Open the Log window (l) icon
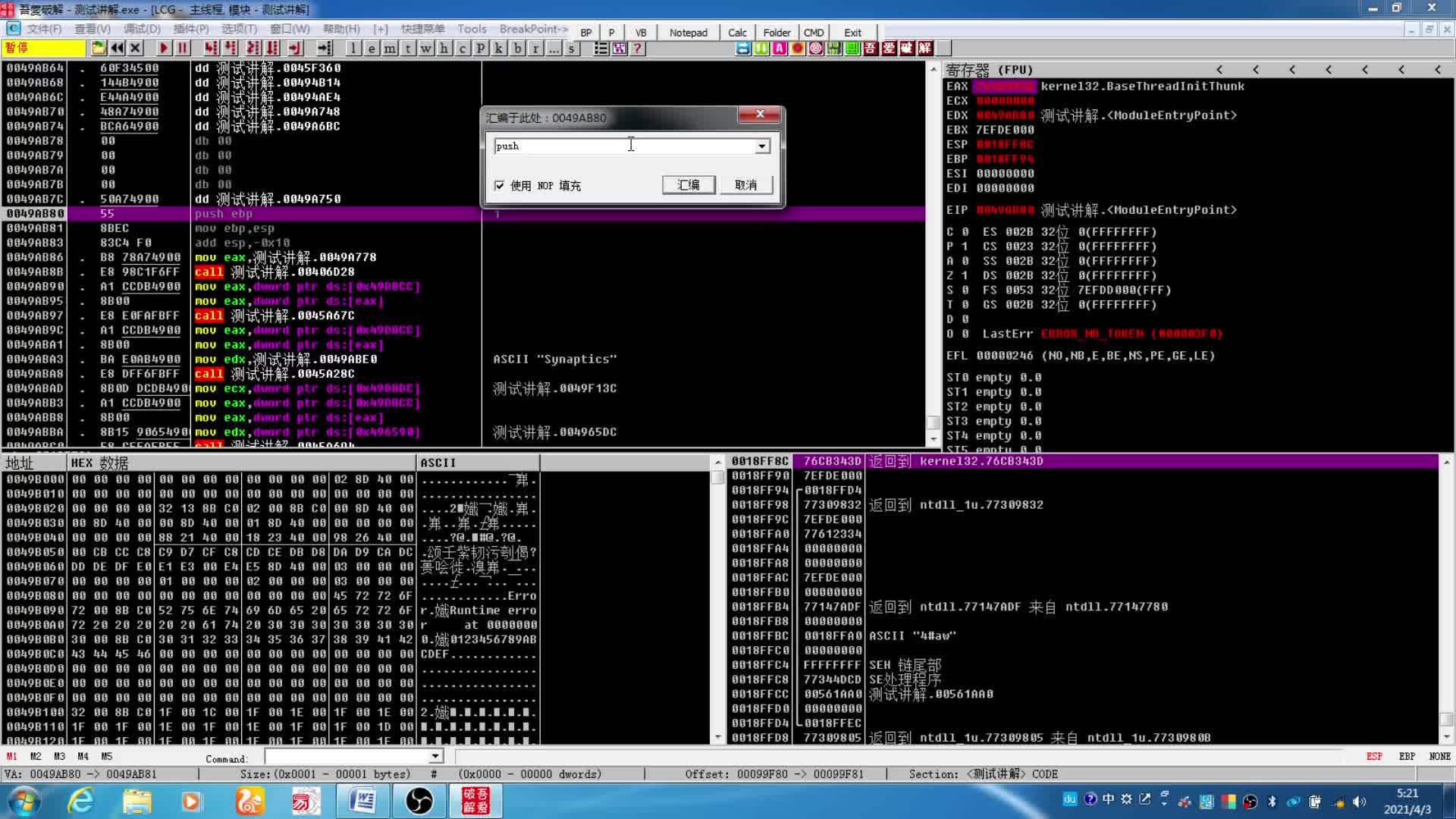 (x=353, y=49)
